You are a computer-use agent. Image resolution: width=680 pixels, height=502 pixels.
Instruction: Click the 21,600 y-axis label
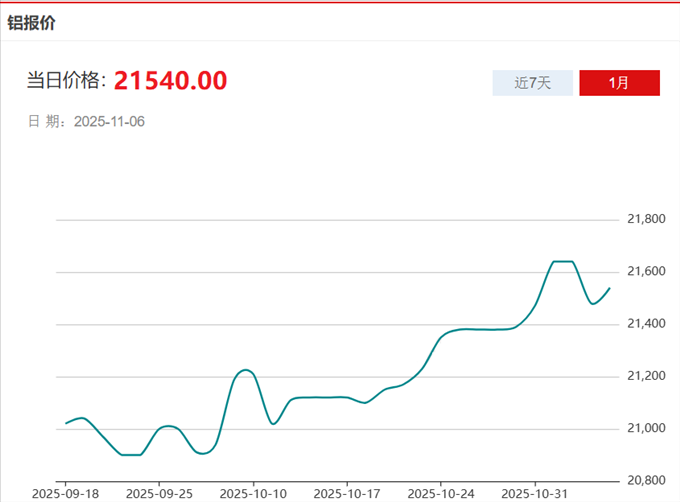coord(646,271)
